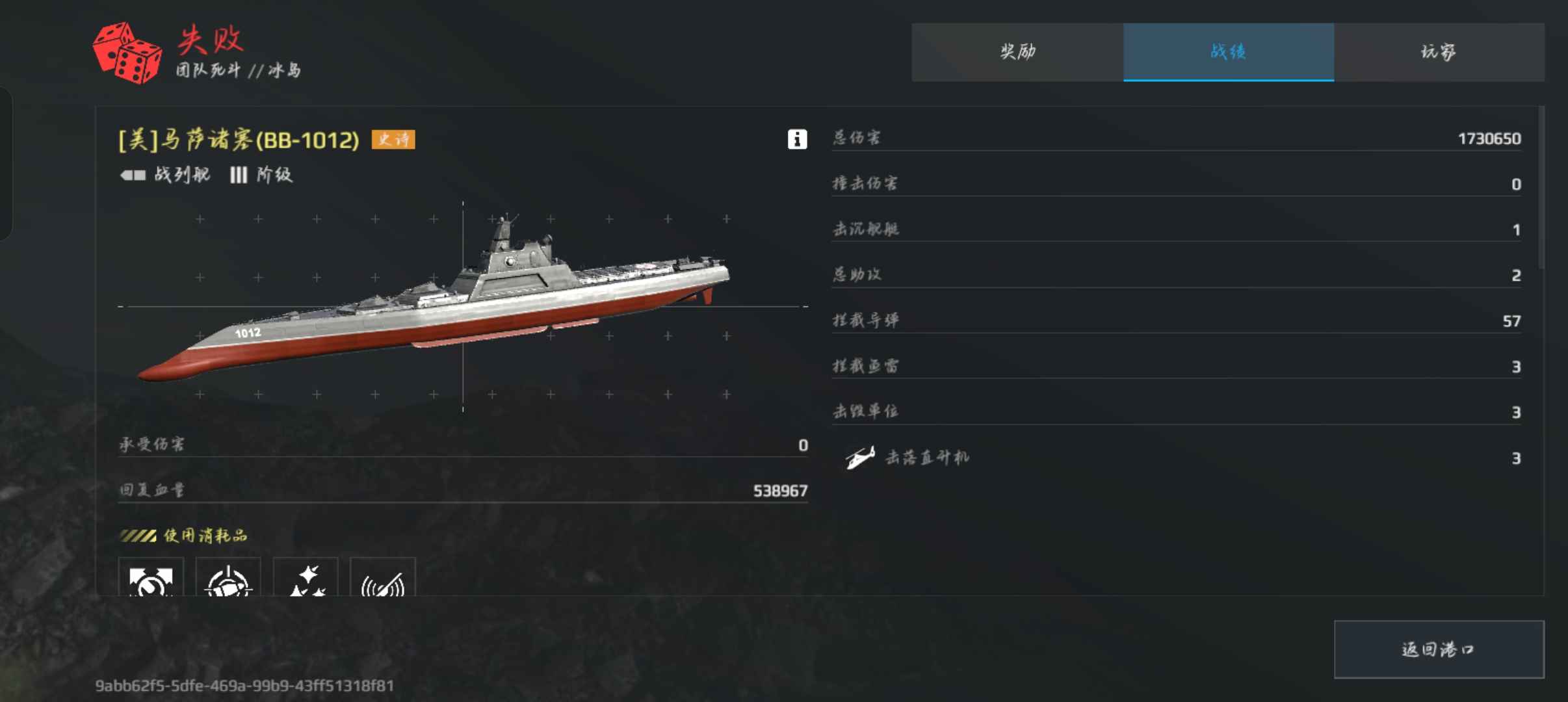This screenshot has width=1568, height=702.
Task: Switch to the 奖励 rewards tab
Action: pyautogui.click(x=1017, y=52)
